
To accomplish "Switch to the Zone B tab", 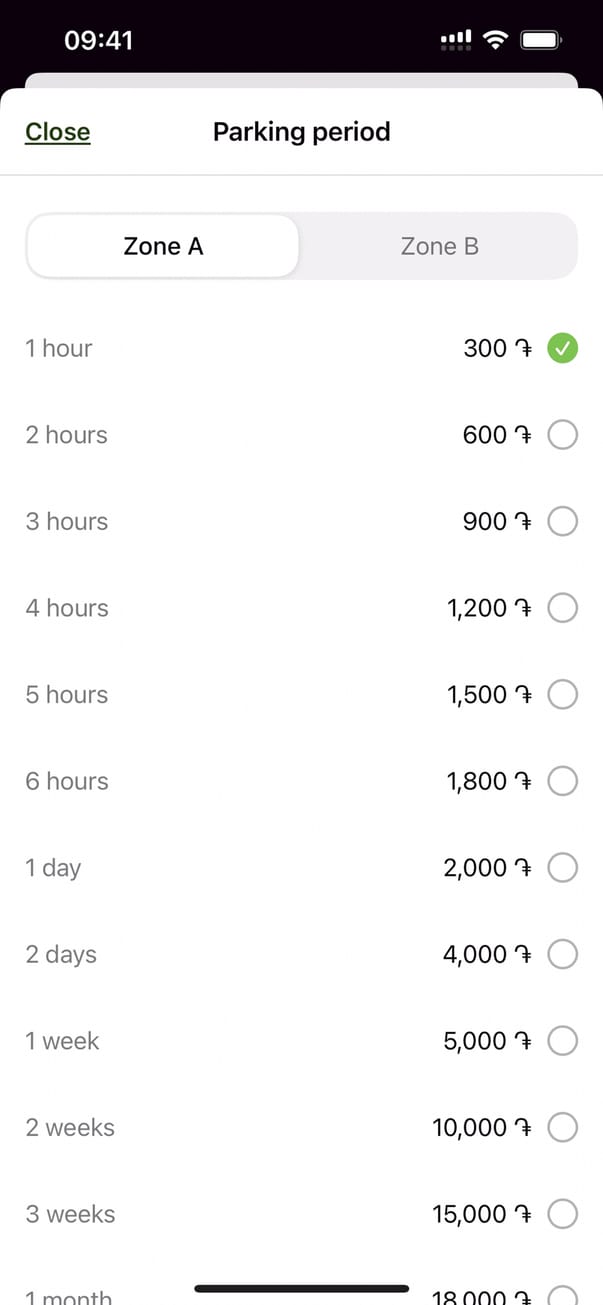I will pos(439,246).
